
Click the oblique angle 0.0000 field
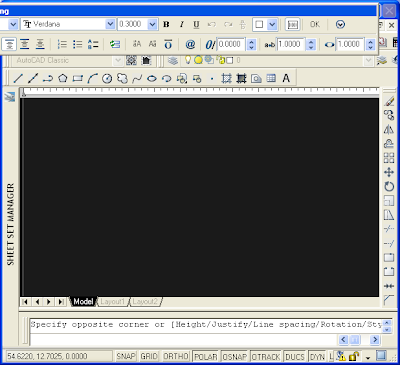232,44
